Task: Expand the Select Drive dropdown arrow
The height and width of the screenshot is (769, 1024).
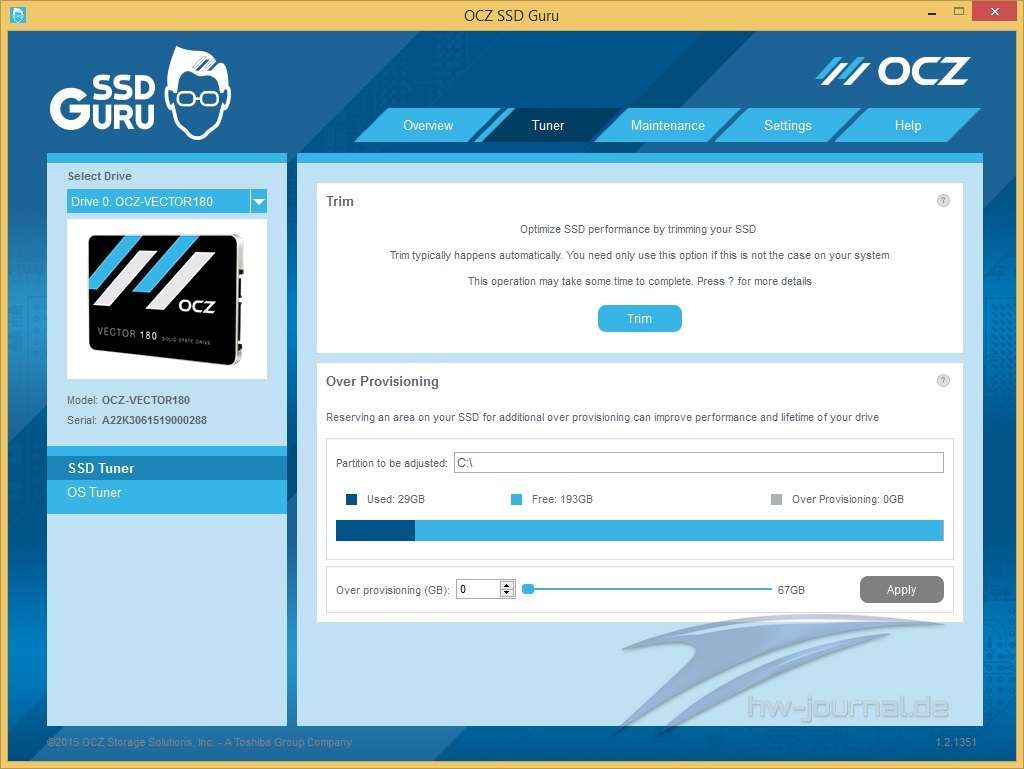Action: (x=259, y=201)
